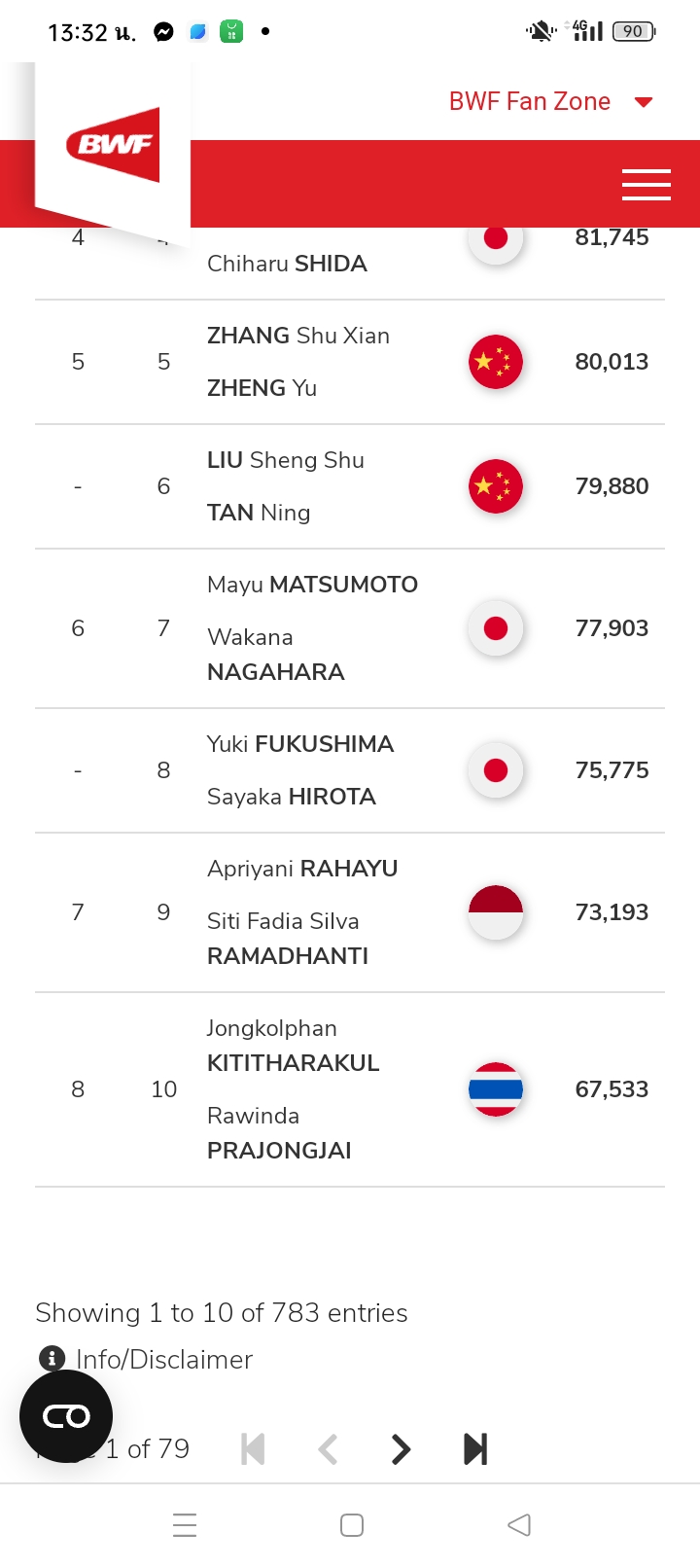Tap Thailand flag beside KITITHARAKUL
The image size is (700, 1568).
pyautogui.click(x=496, y=1089)
